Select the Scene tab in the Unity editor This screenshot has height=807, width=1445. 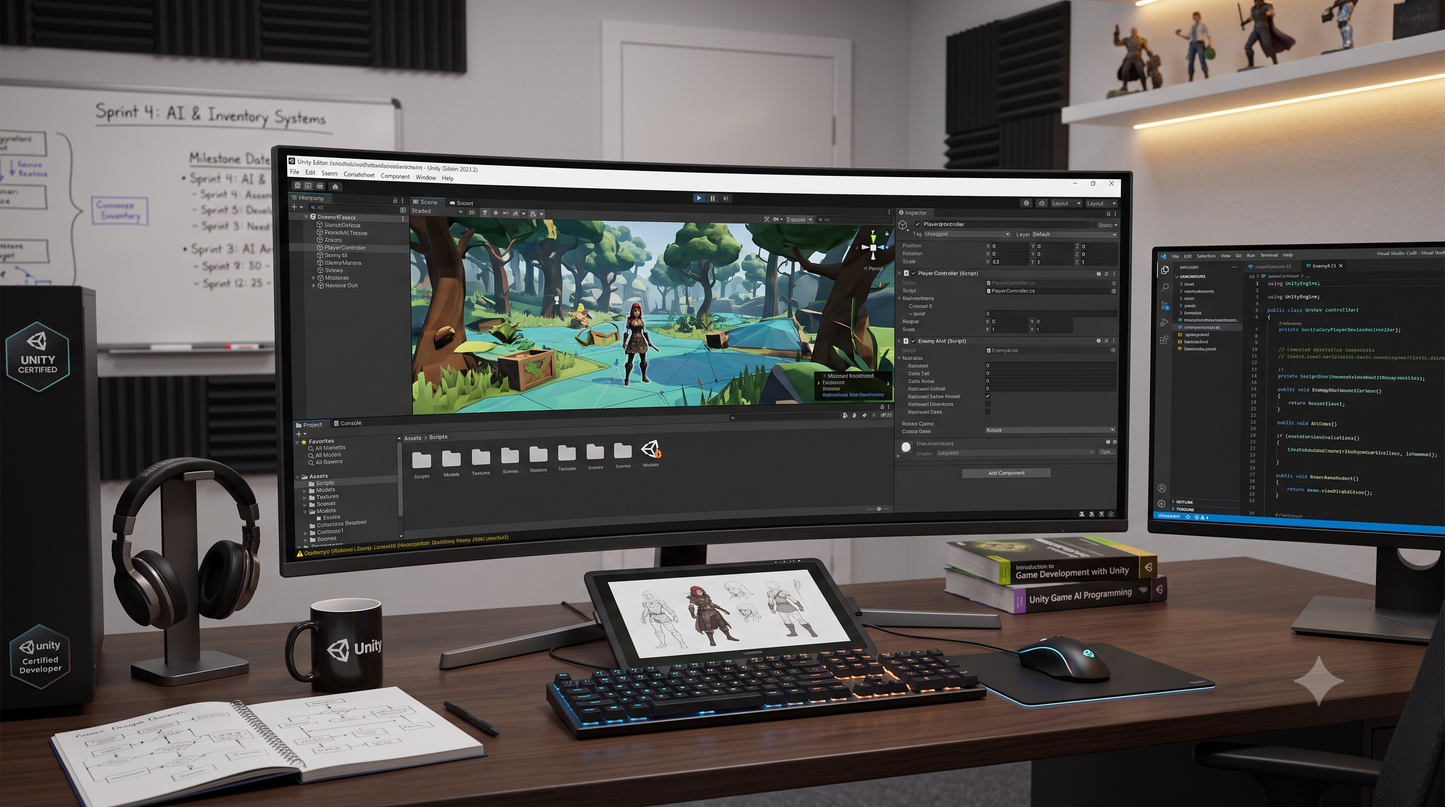click(426, 202)
